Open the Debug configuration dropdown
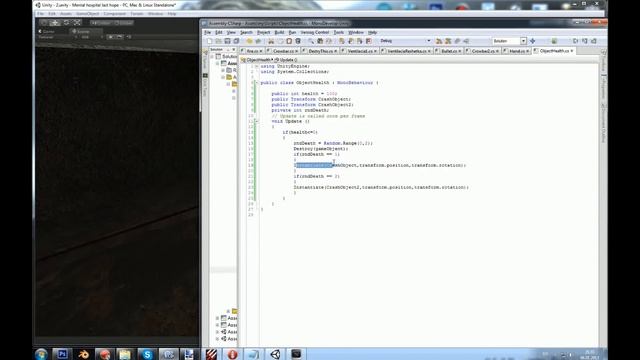Screen dimensions: 640x360 pyautogui.click(x=405, y=41)
